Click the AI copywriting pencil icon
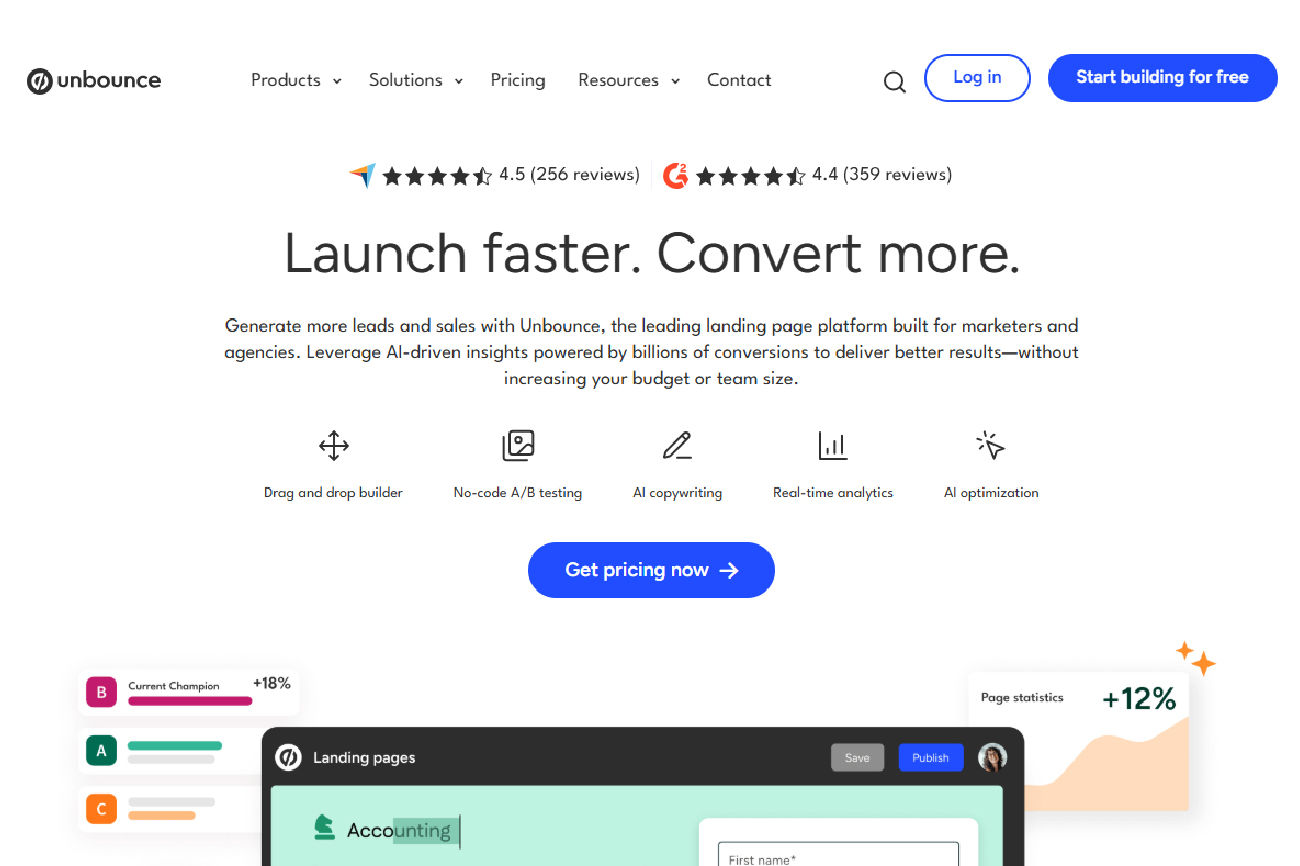The image size is (1300, 866). [677, 445]
